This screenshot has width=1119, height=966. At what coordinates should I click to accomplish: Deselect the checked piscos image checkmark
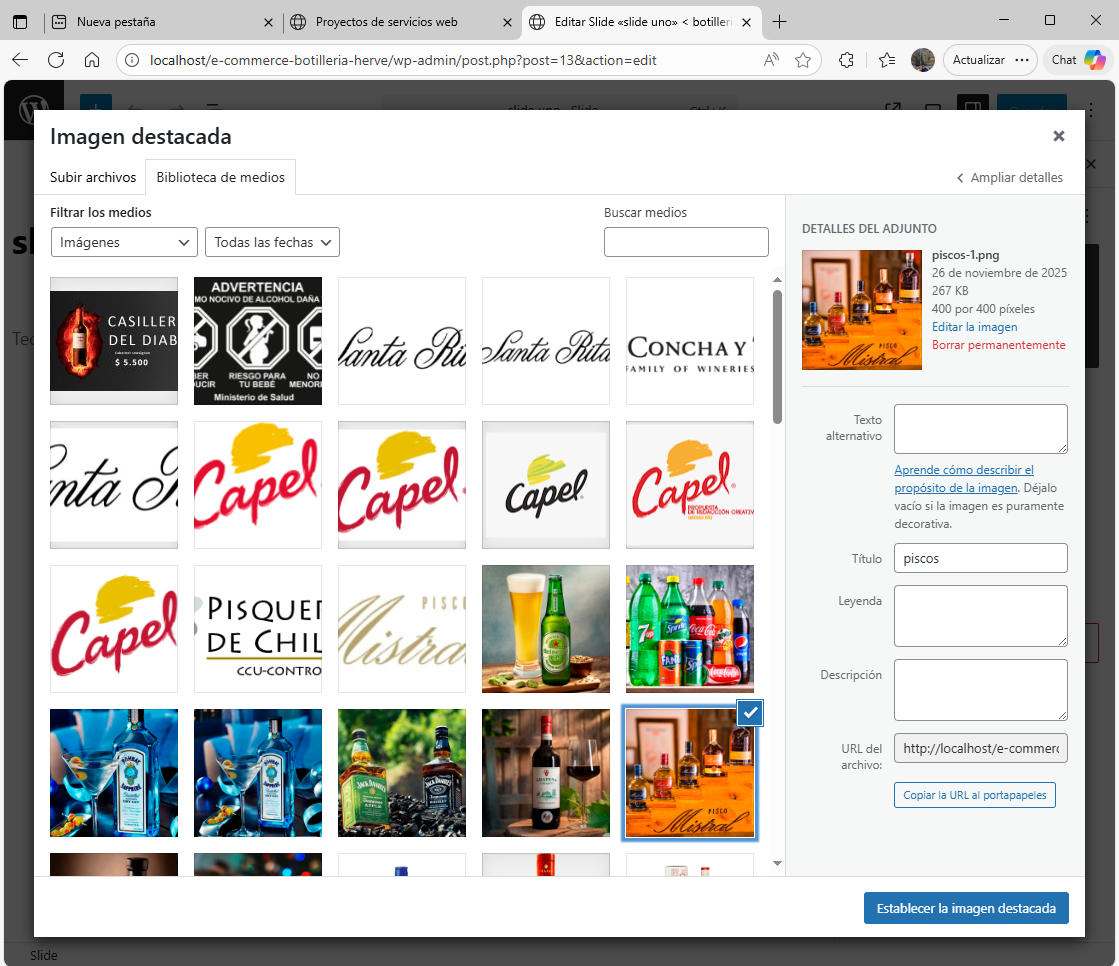coord(750,712)
